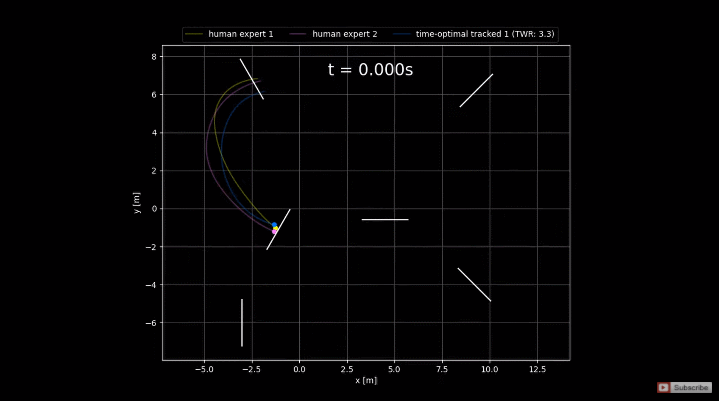Select the 'human expert 1' legend entry
Screen dimensions: 719x401
tap(229, 34)
